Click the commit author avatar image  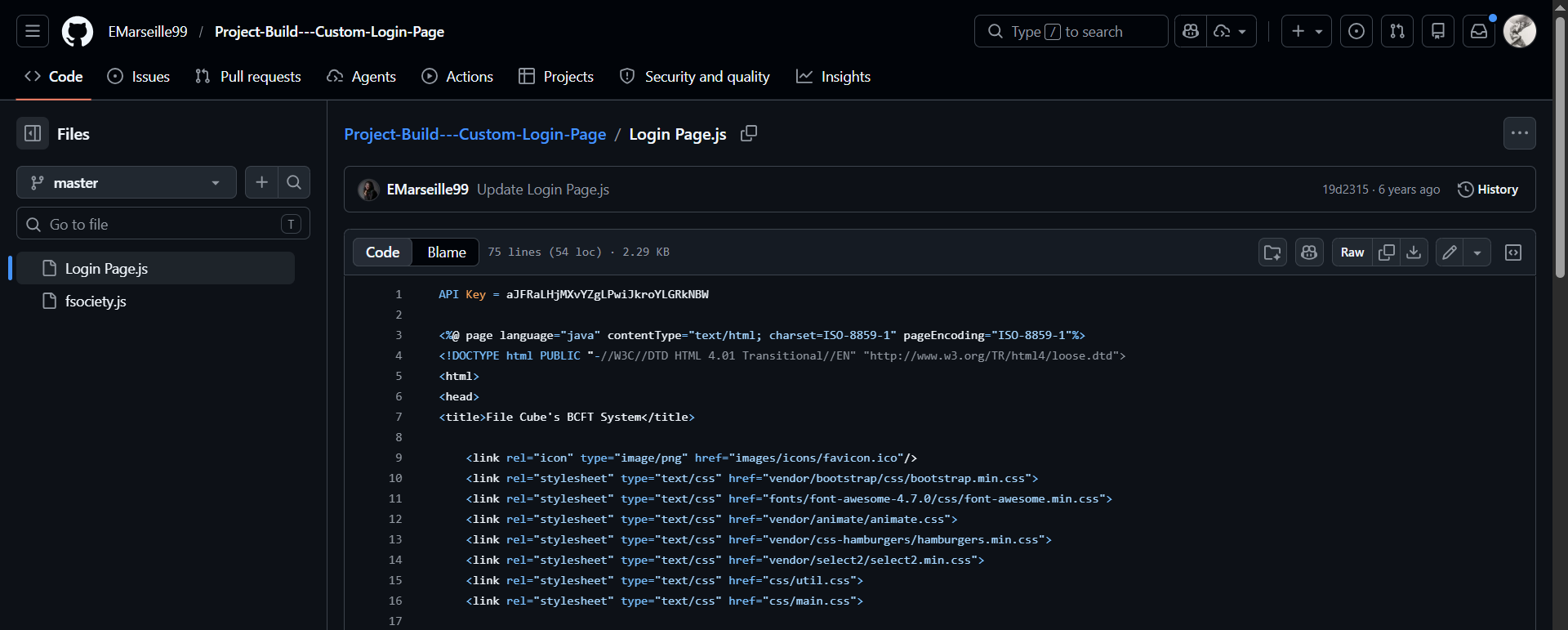(369, 190)
